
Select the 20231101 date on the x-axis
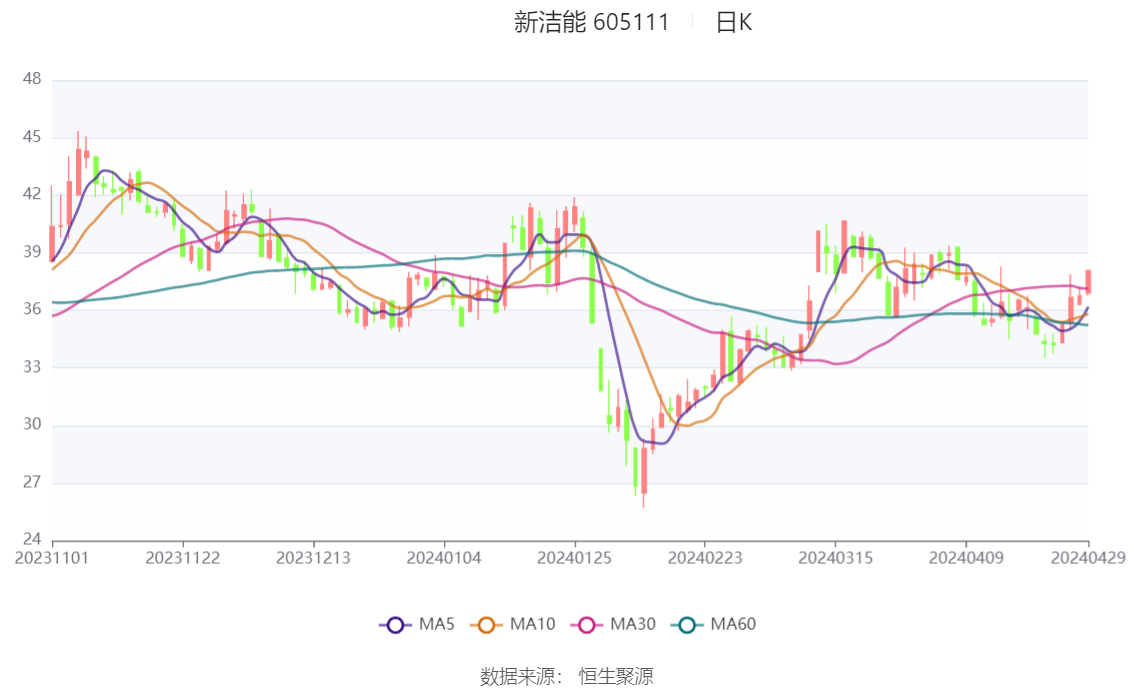coord(52,557)
